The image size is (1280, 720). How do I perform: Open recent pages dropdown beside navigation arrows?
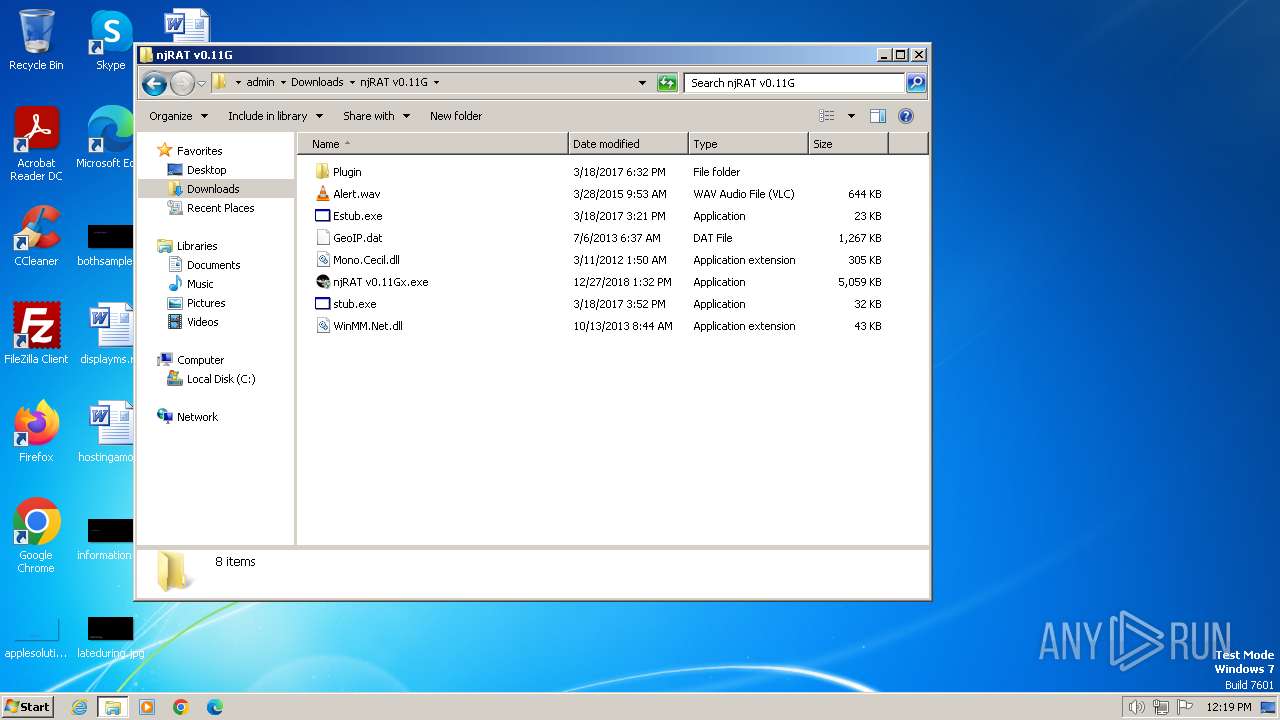(202, 83)
